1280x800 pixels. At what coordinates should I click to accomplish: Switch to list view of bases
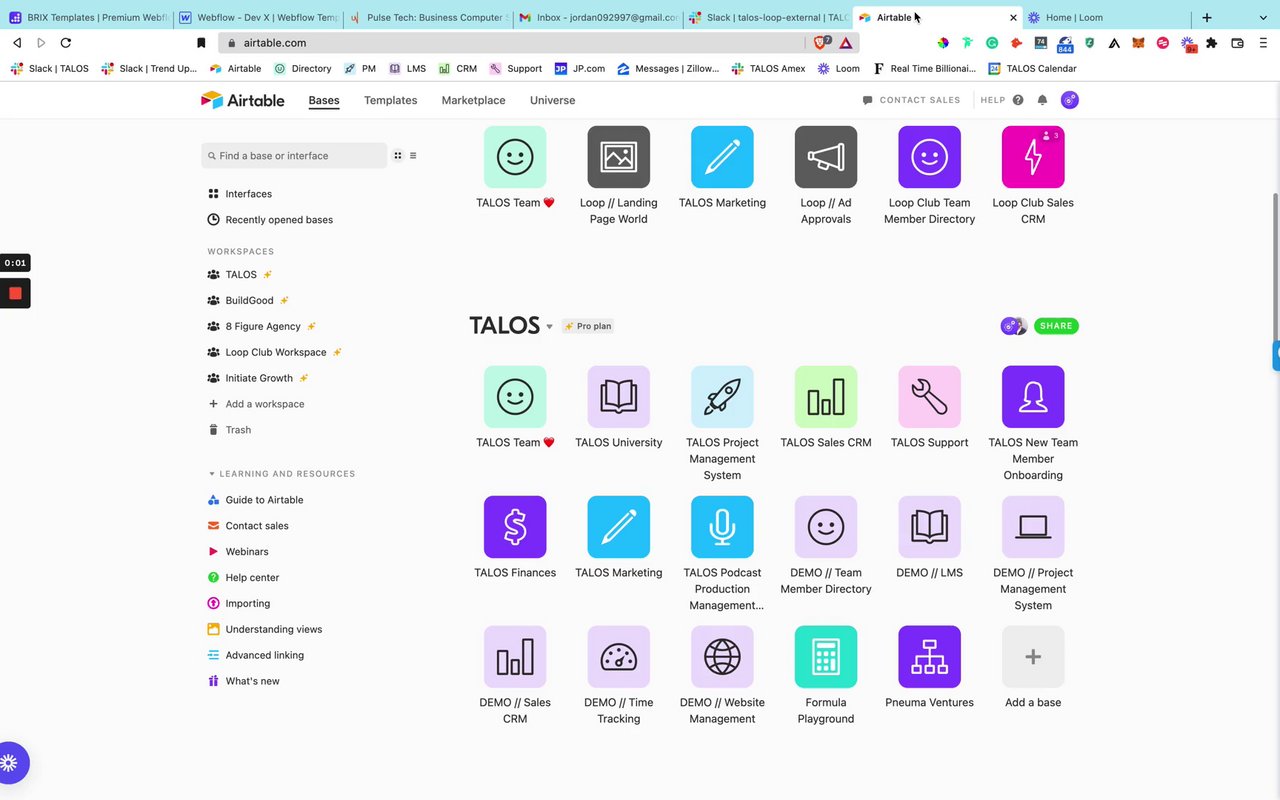coord(413,156)
